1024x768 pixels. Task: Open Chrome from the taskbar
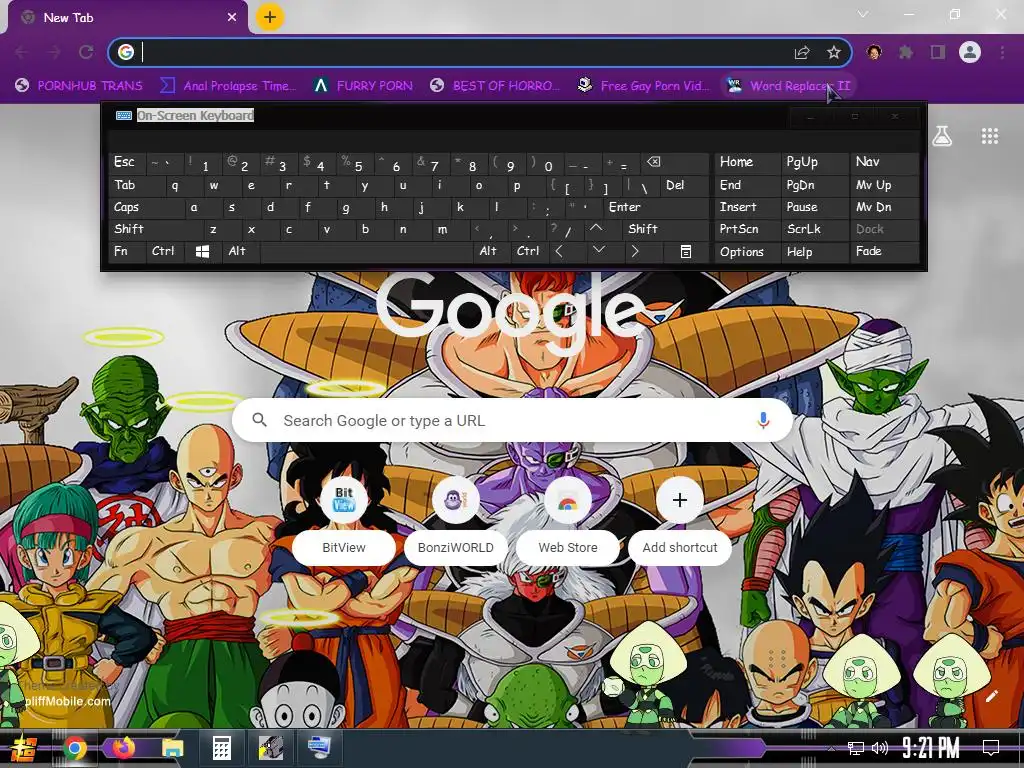74,748
